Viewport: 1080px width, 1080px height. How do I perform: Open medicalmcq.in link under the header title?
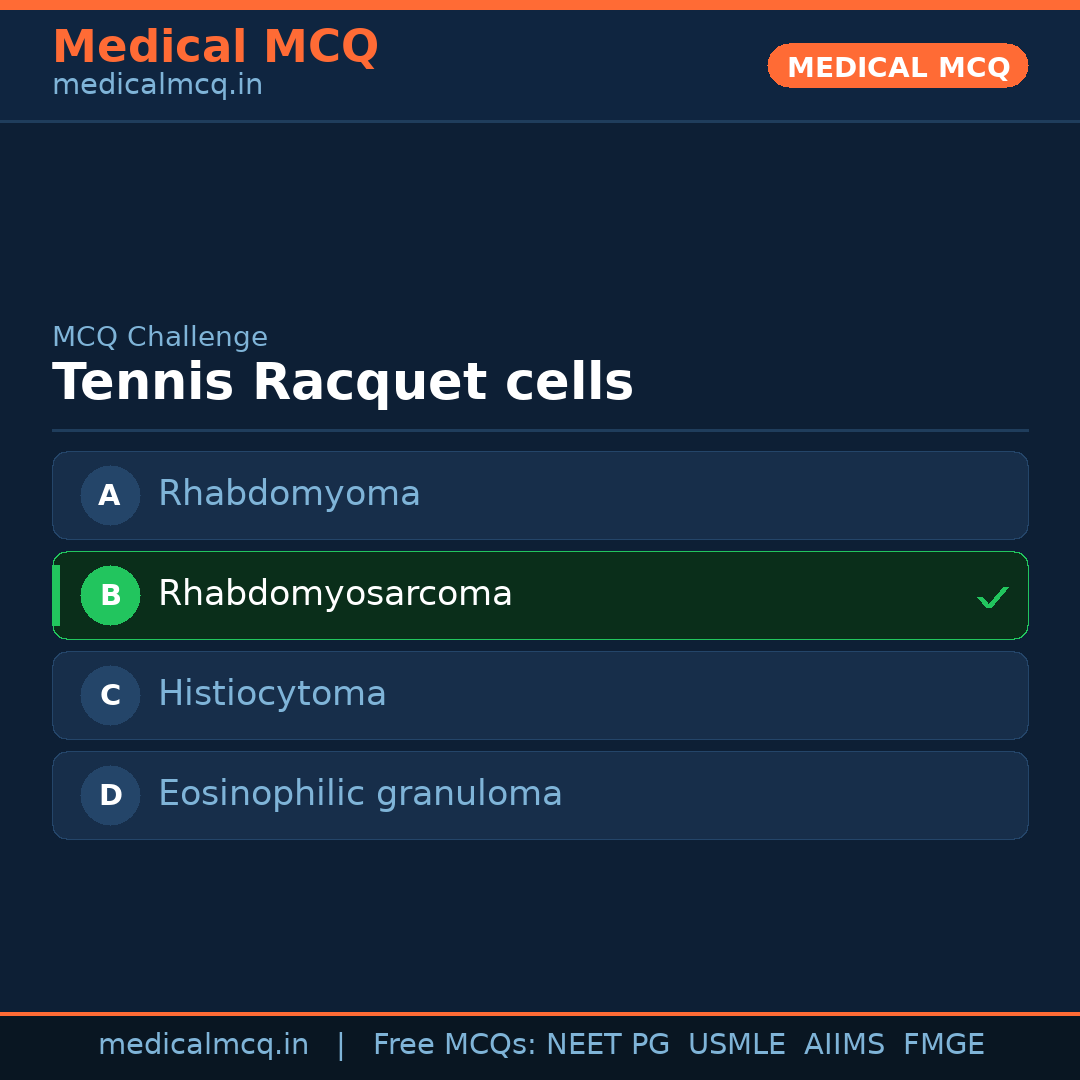tap(157, 86)
